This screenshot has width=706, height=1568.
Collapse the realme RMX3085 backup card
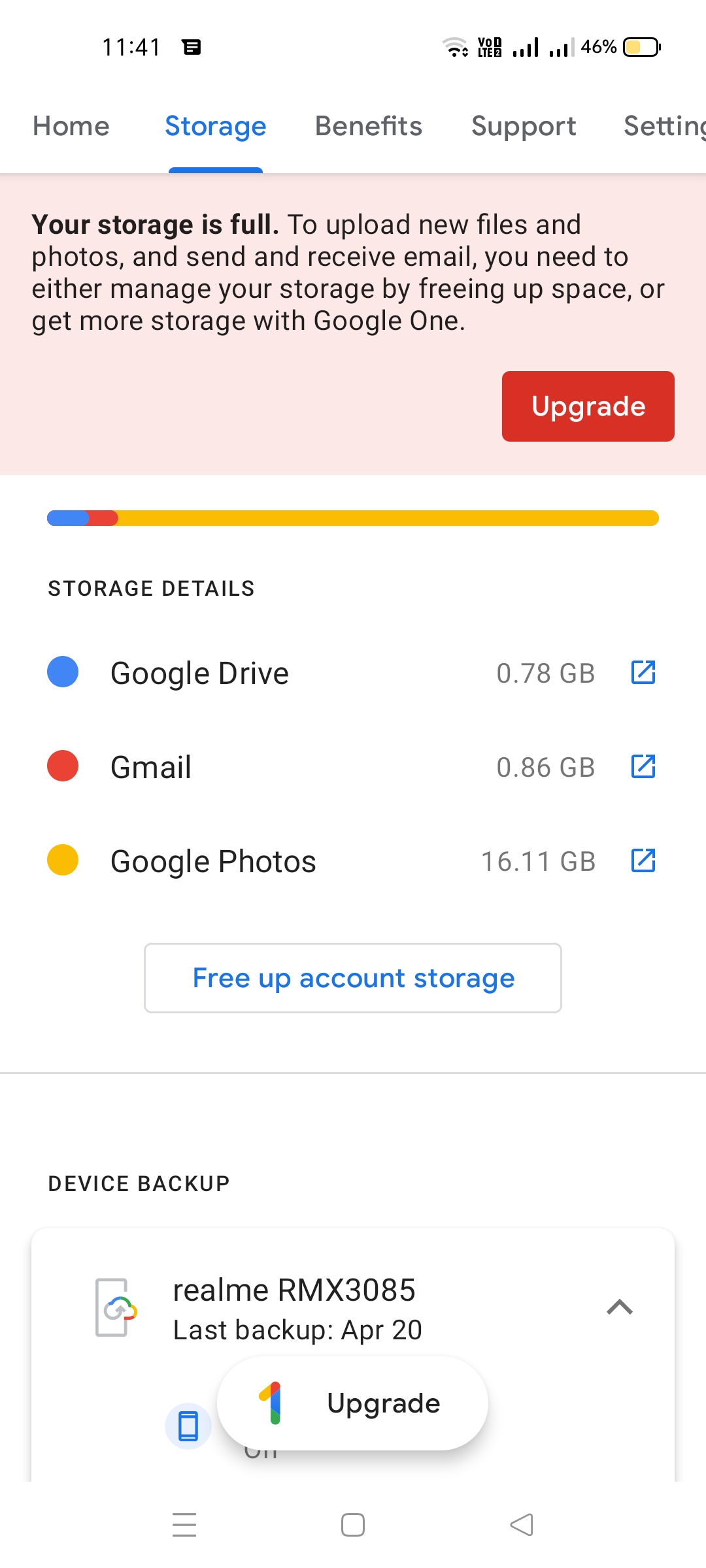click(x=620, y=1307)
